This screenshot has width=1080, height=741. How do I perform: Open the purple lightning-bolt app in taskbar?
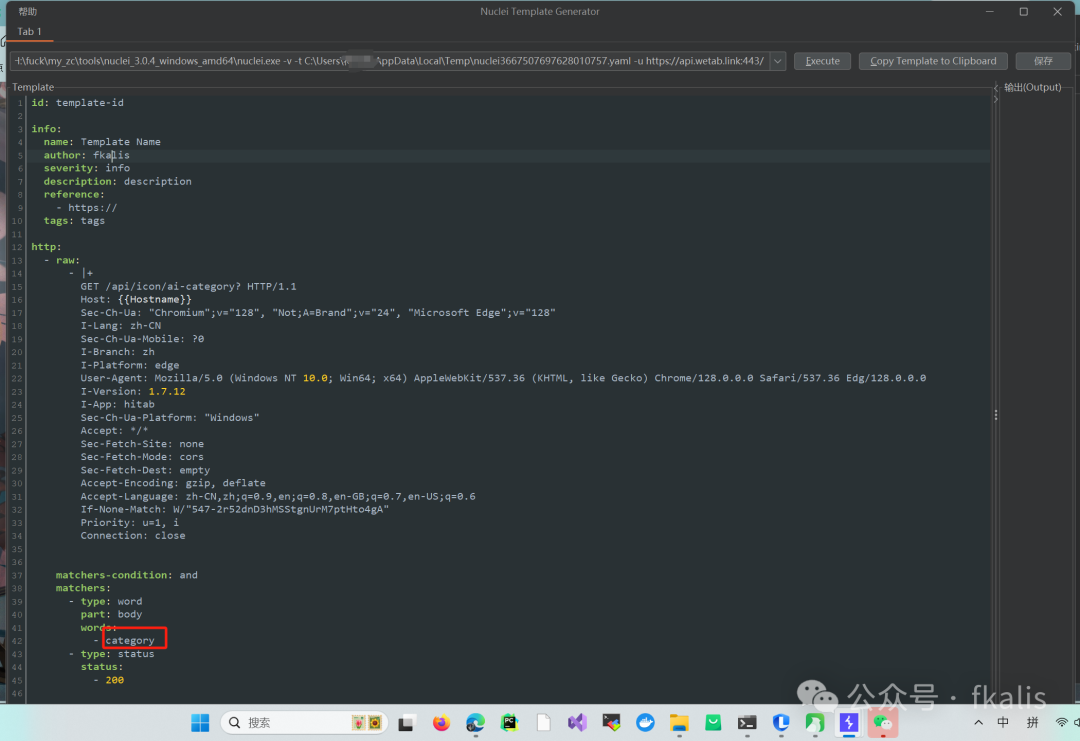pyautogui.click(x=849, y=723)
